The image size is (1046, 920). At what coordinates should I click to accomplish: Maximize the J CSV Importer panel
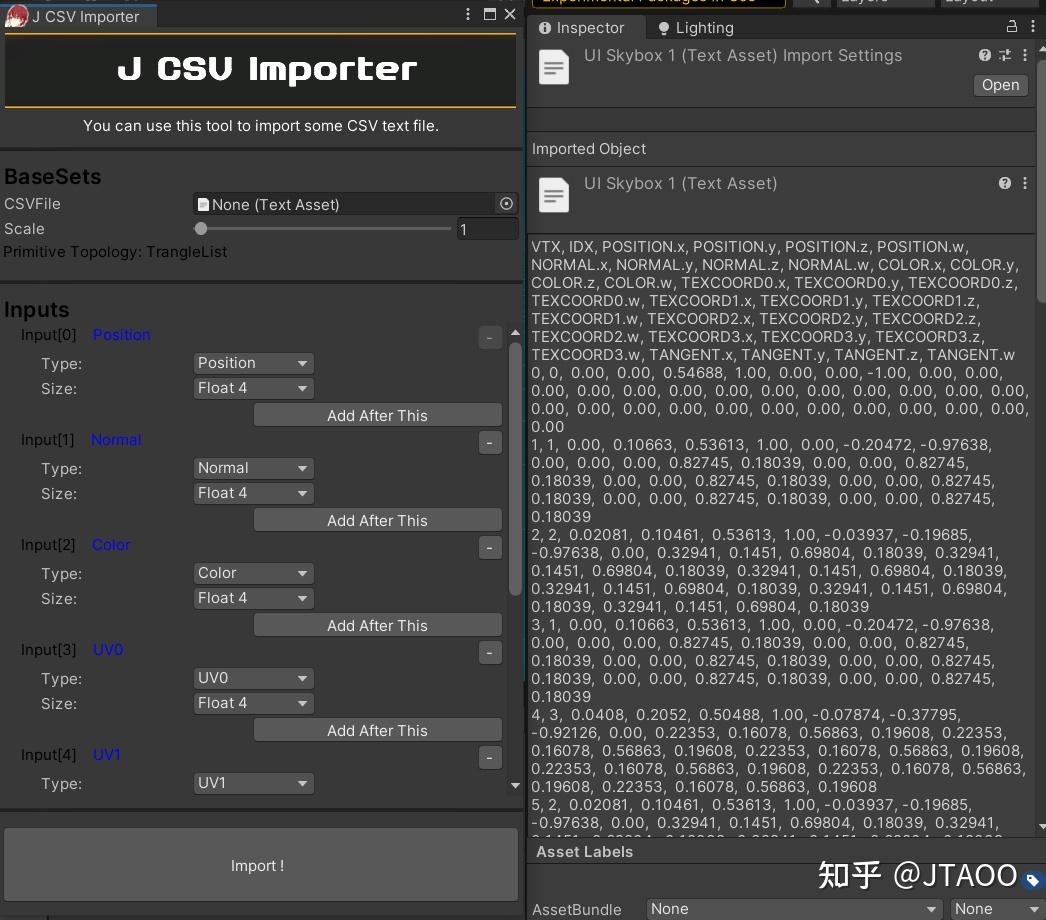click(x=490, y=14)
